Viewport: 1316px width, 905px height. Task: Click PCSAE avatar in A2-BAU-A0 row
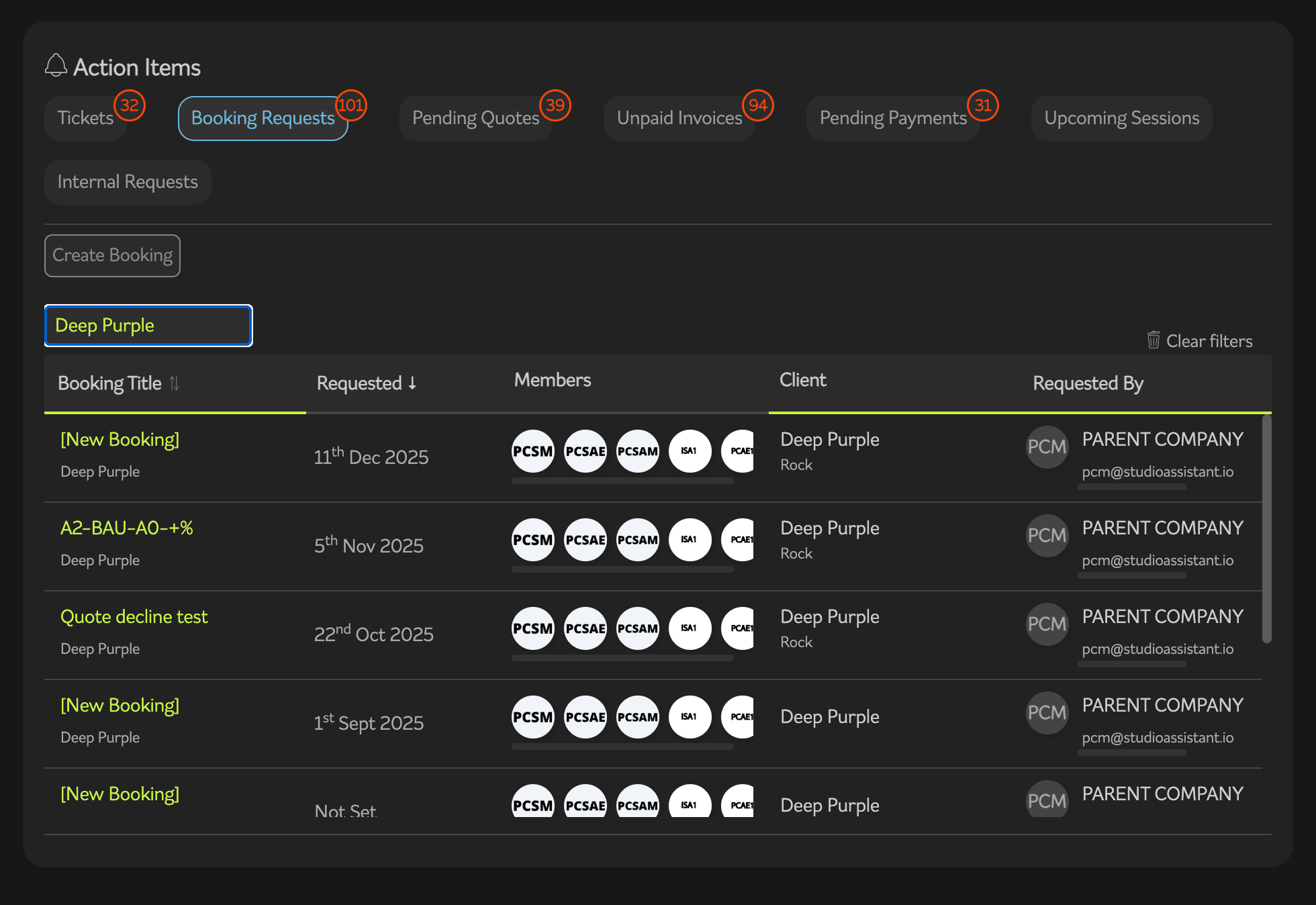coord(585,540)
